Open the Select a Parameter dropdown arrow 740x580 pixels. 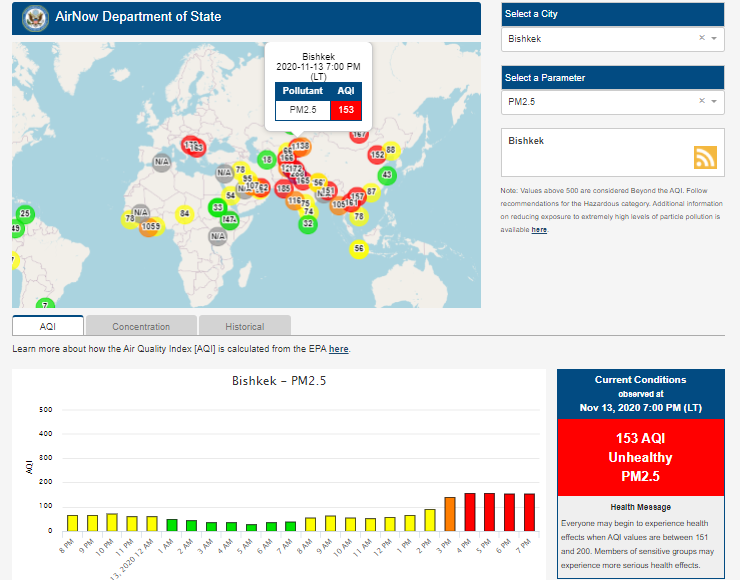[x=714, y=101]
